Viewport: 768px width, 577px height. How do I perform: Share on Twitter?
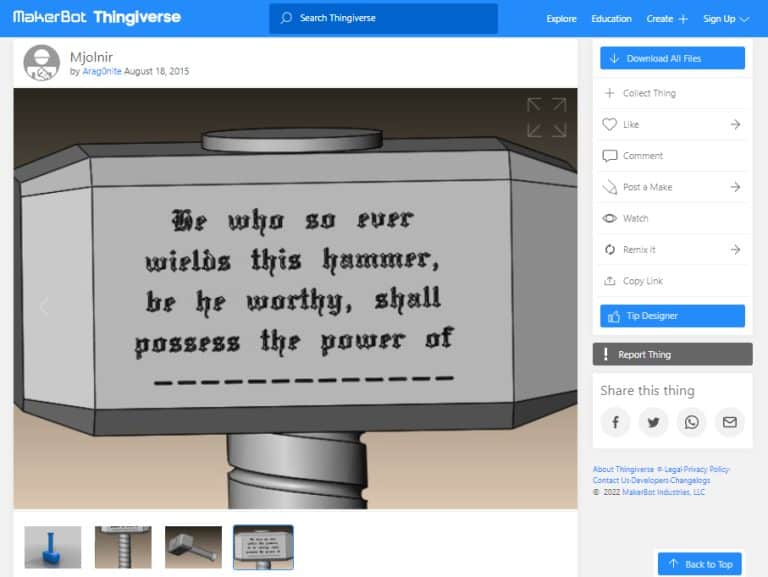click(653, 422)
